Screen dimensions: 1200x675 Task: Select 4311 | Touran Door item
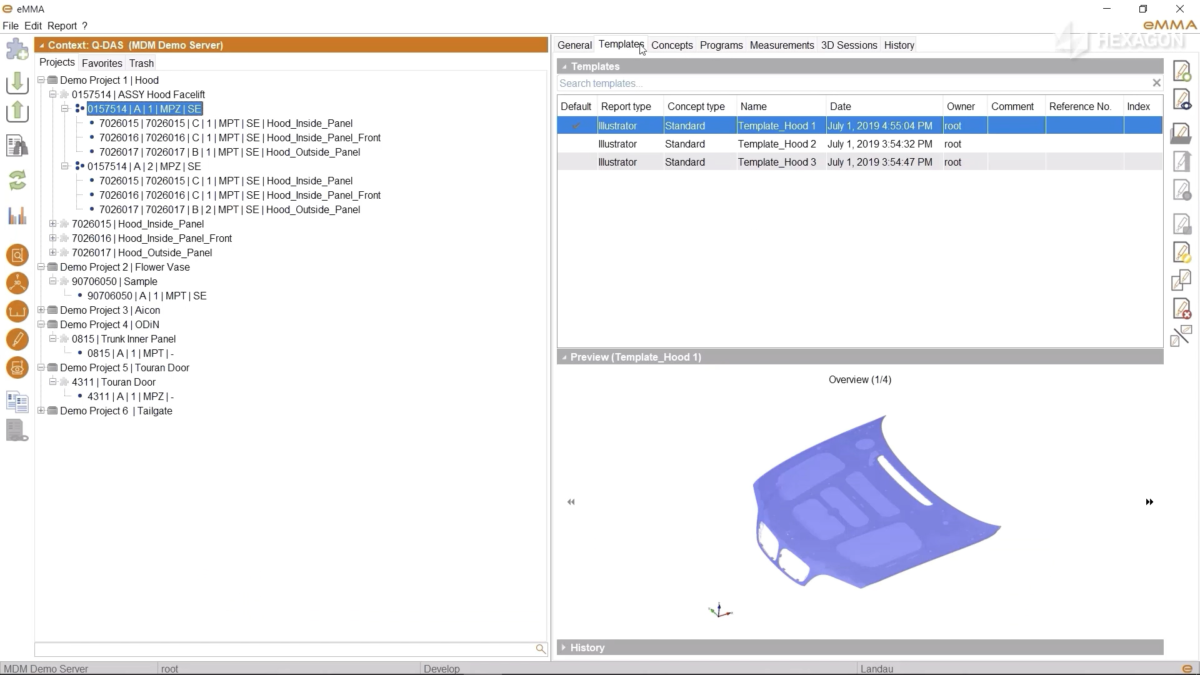tap(113, 382)
